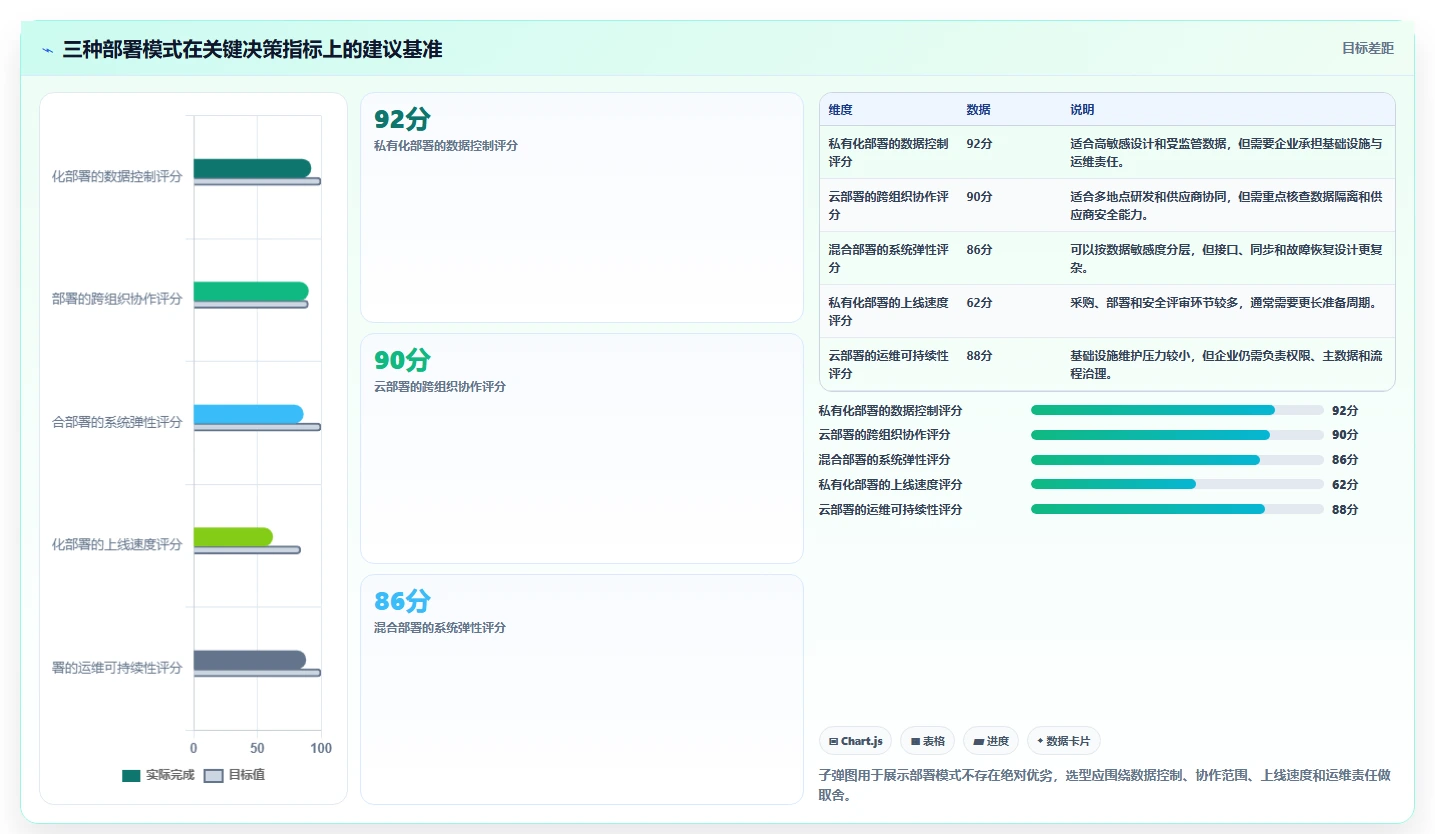The height and width of the screenshot is (834, 1435).
Task: Click the 目标值 legend label
Action: 247,775
